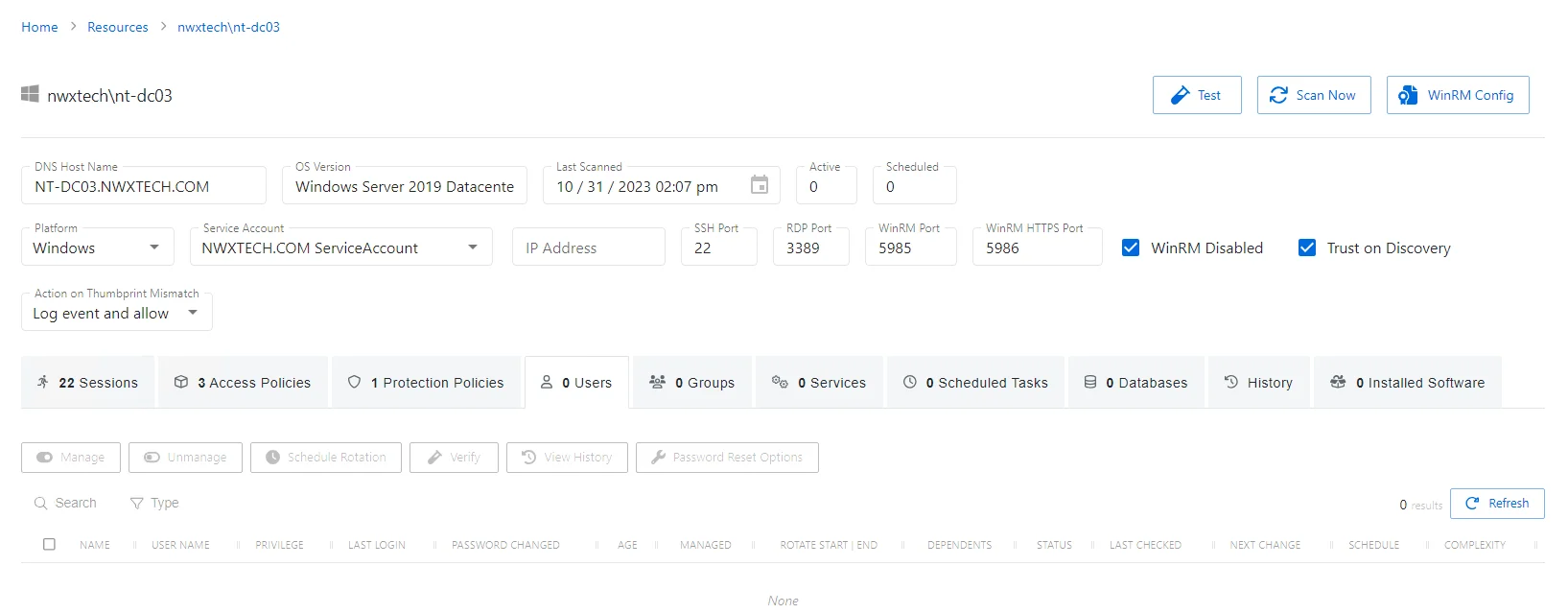Open Resources breadcrumb link
The width and height of the screenshot is (1568, 613).
coord(118,27)
